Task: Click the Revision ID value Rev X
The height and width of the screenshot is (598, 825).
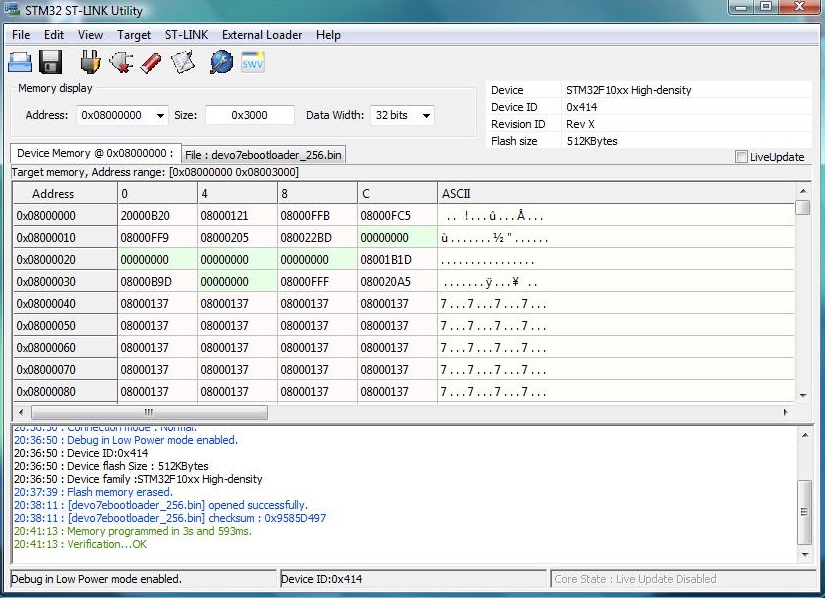Action: [580, 124]
